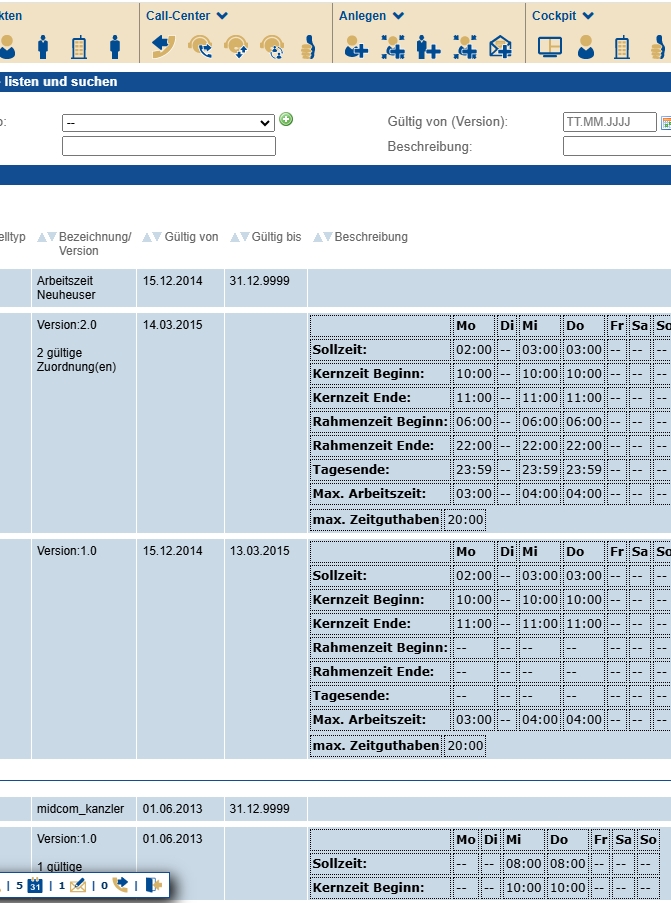Click the Gültig bis column header
The height and width of the screenshot is (903, 671).
tap(276, 237)
